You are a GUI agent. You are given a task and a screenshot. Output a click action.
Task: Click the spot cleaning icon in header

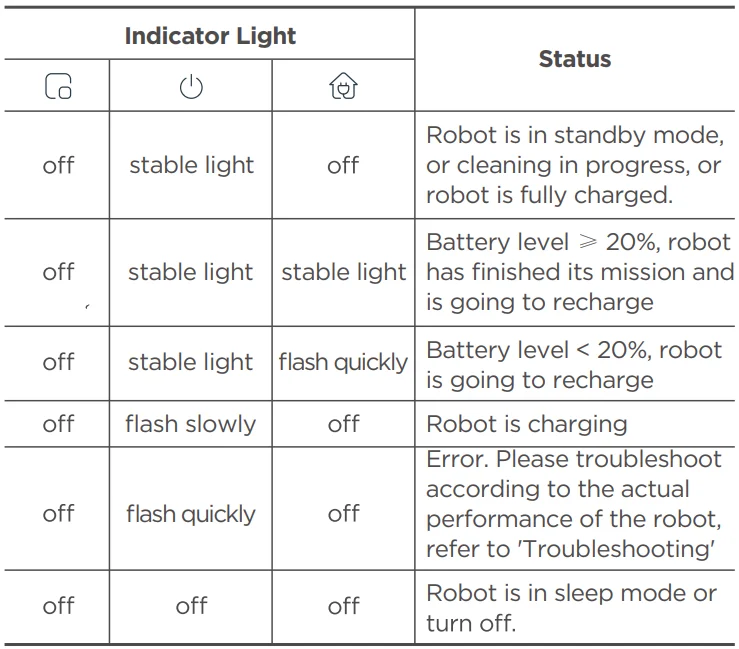(58, 87)
